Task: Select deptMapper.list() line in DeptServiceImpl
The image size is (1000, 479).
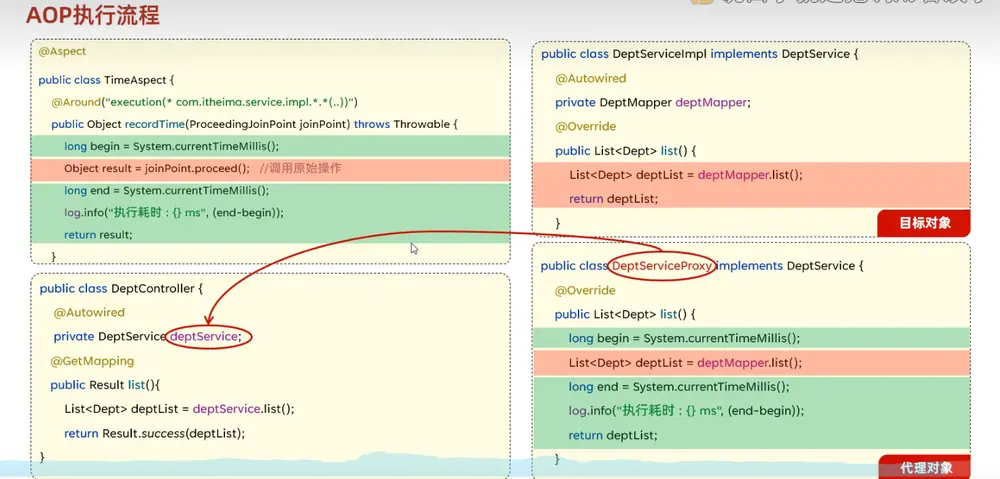Action: [685, 175]
